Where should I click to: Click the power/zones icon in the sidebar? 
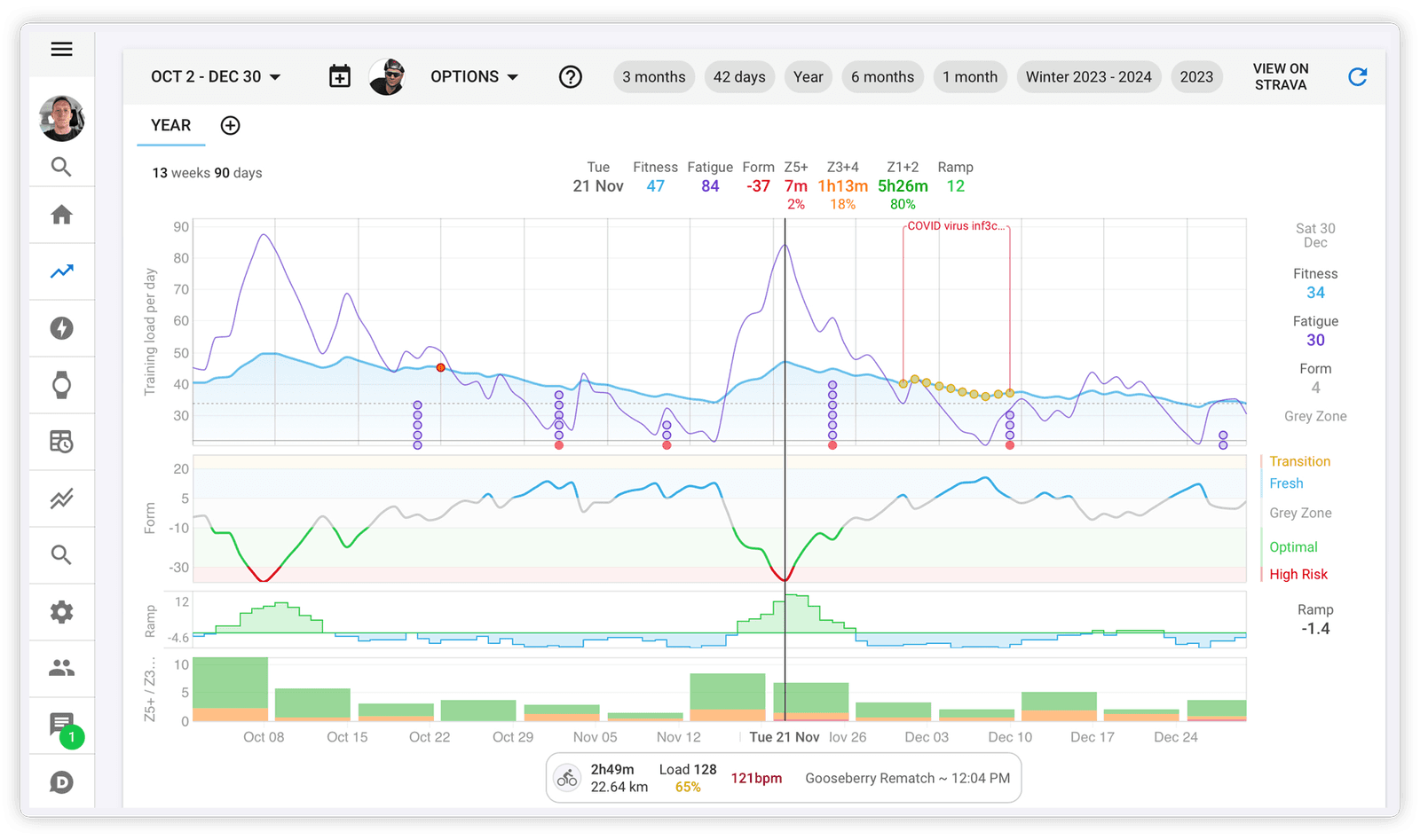pyautogui.click(x=61, y=328)
